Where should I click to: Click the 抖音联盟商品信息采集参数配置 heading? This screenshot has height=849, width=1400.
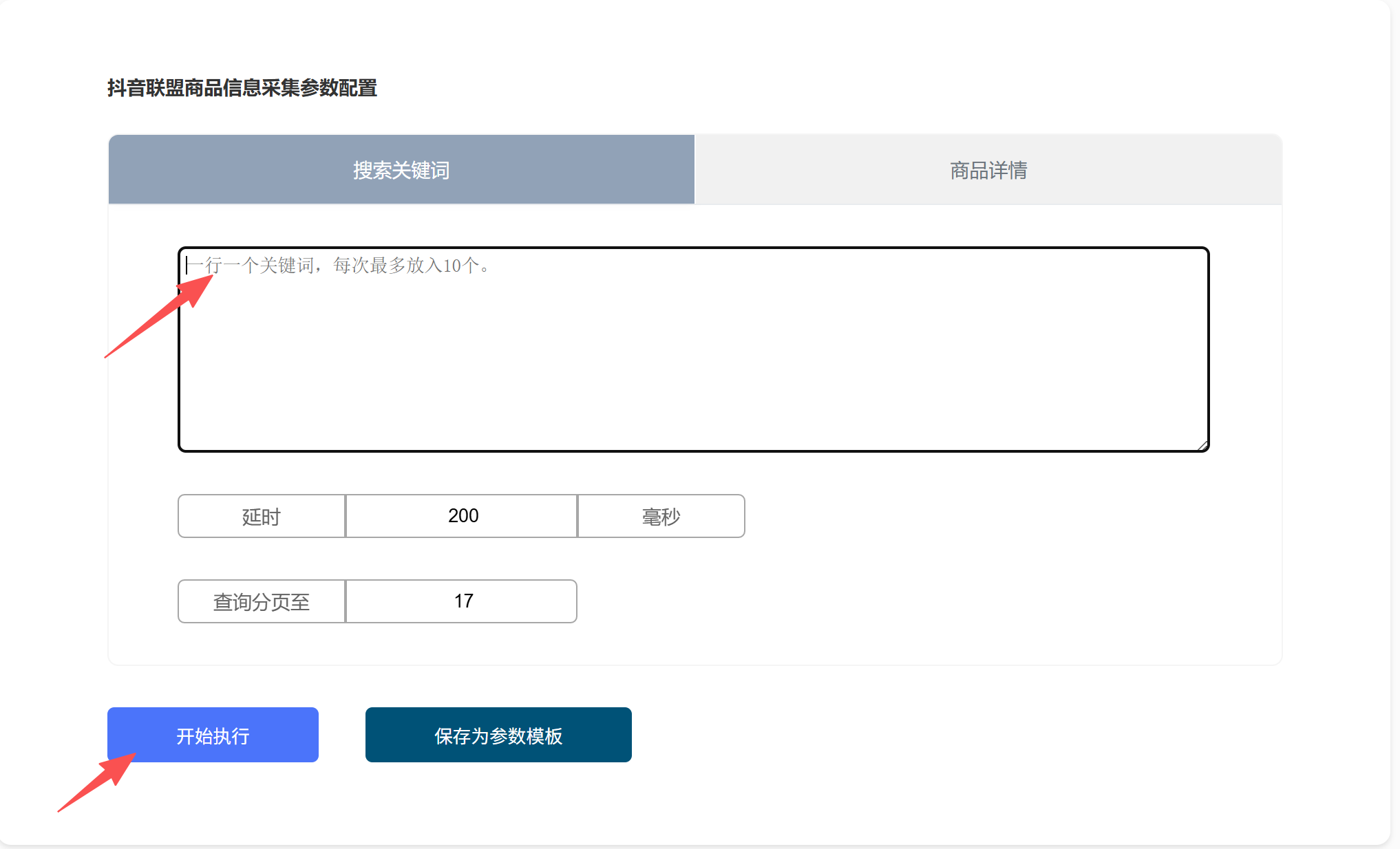(242, 88)
